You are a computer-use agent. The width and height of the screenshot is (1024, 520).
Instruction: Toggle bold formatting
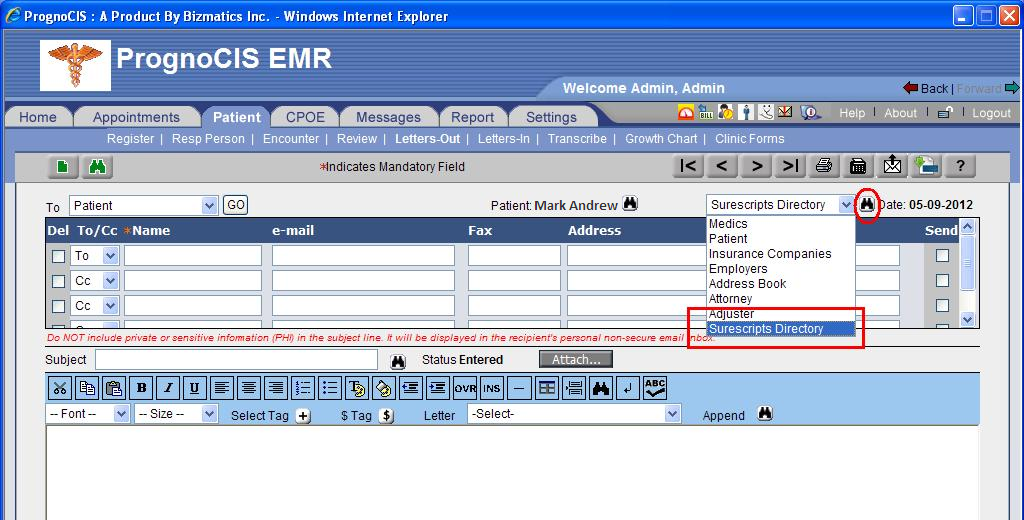[141, 388]
